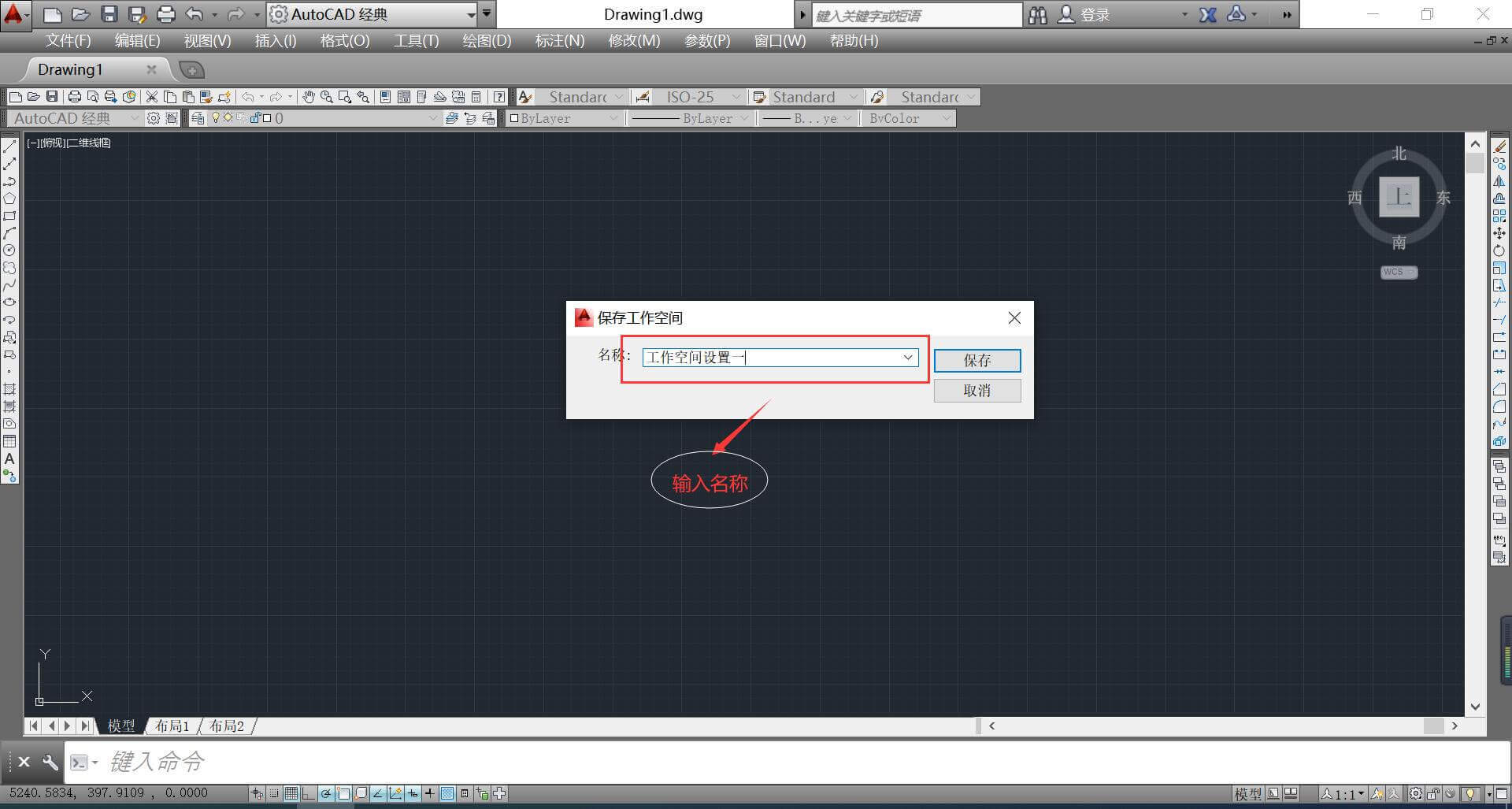Image resolution: width=1512 pixels, height=809 pixels.
Task: Click the layer 0 color swatch
Action: [267, 118]
